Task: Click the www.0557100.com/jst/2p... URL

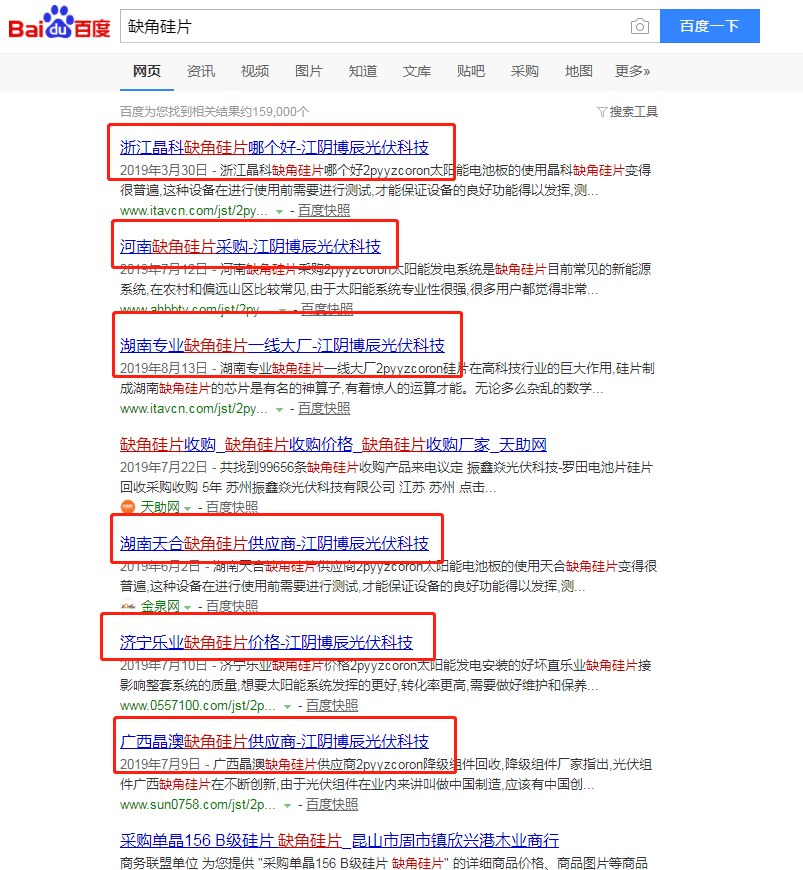Action: click(198, 706)
